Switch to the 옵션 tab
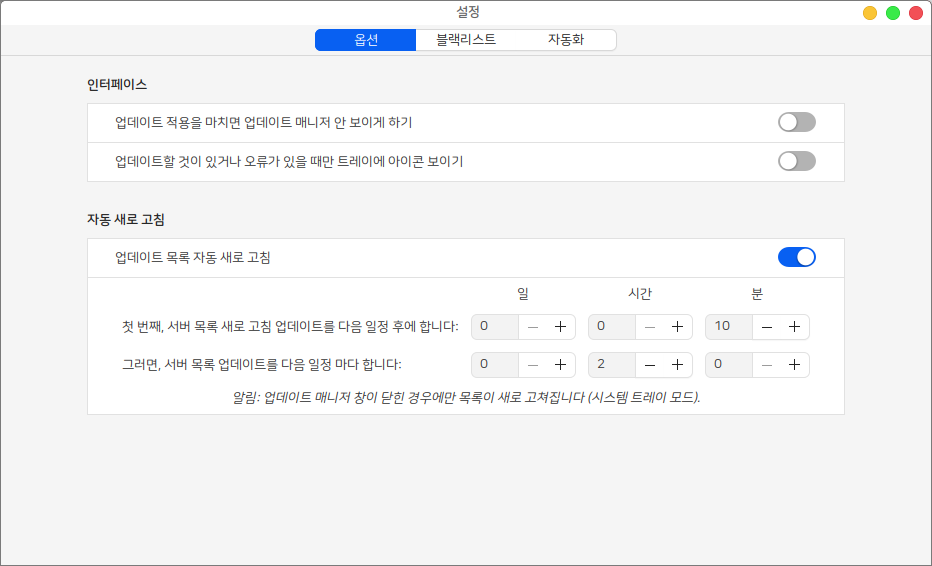Screen dimensions: 932x566 pos(365,40)
